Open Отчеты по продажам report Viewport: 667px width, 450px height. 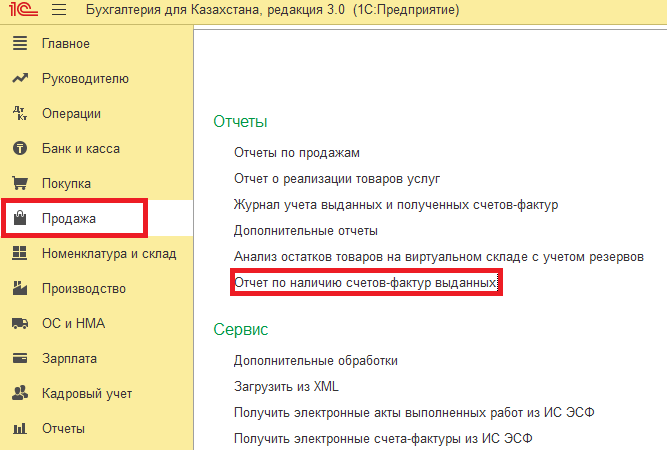pyautogui.click(x=296, y=153)
